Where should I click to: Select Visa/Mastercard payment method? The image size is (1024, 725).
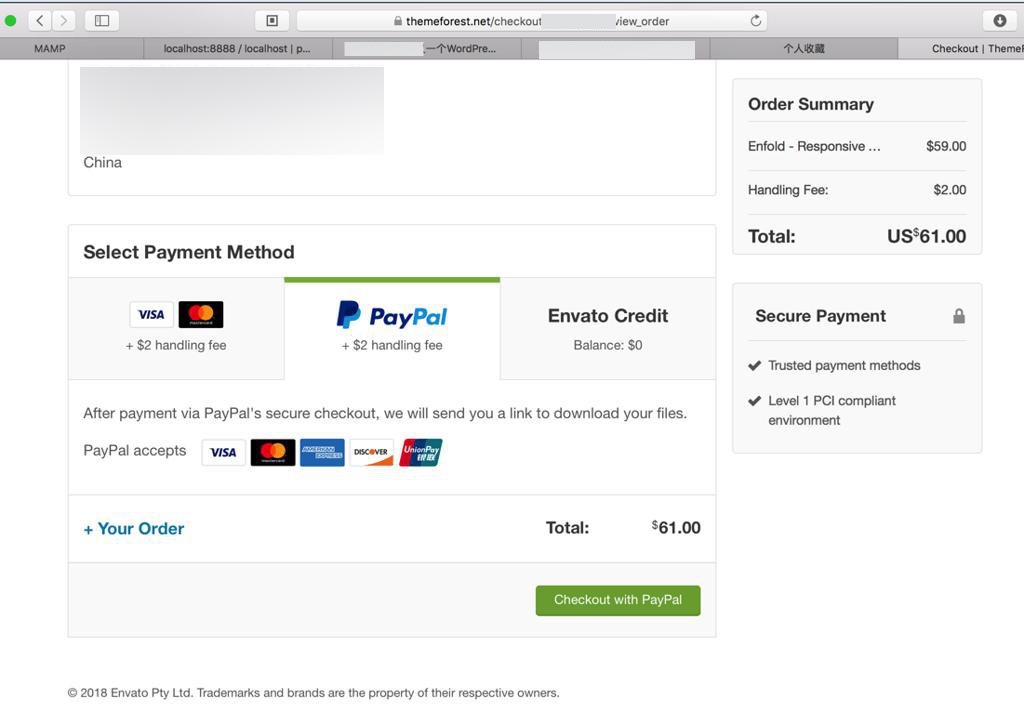[176, 329]
